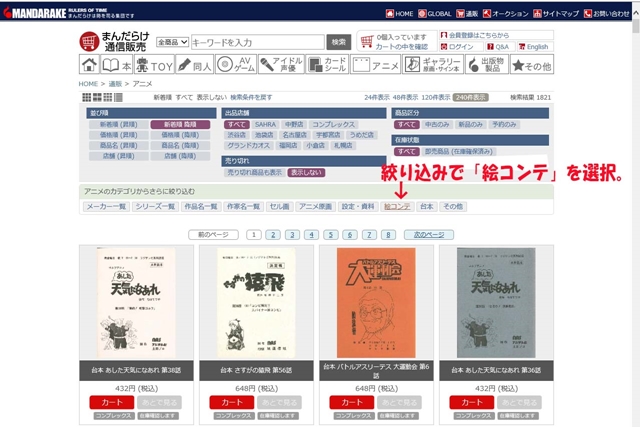Select the 絵コンテ category filter
The image size is (640, 427).
[x=397, y=206]
